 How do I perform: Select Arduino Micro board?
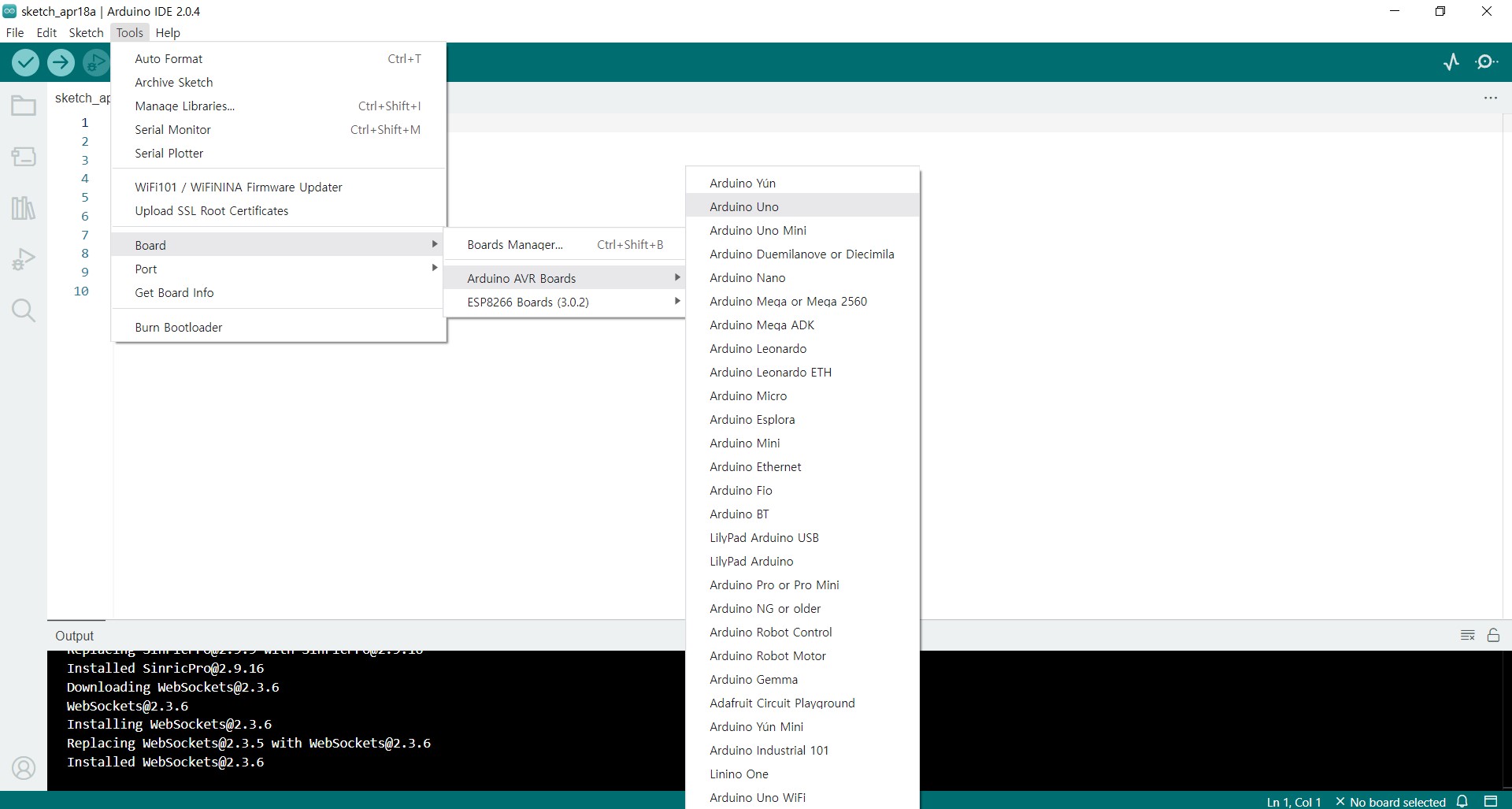pos(802,395)
